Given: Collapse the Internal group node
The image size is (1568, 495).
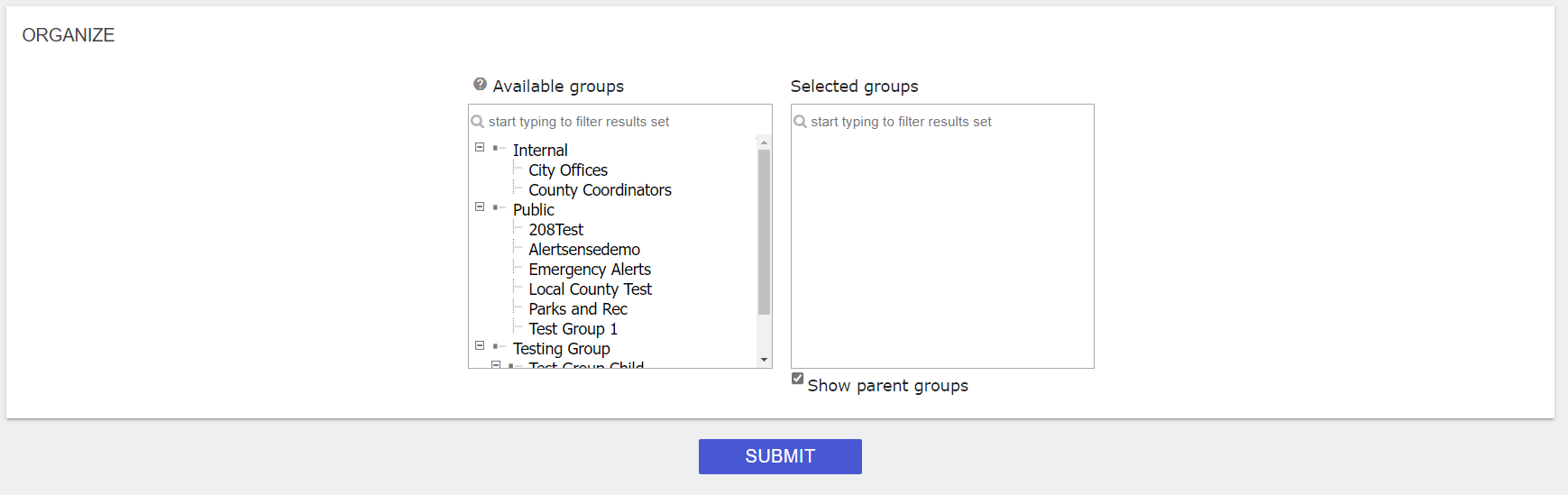Looking at the screenshot, I should pos(480,147).
